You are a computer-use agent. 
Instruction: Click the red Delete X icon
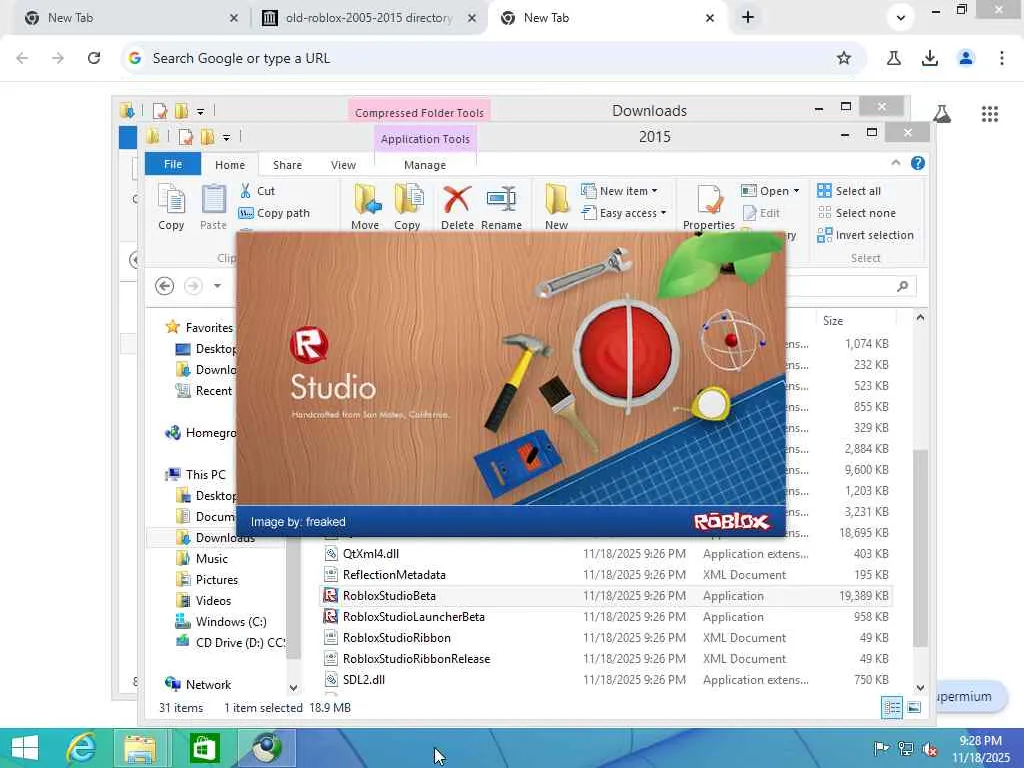(456, 199)
